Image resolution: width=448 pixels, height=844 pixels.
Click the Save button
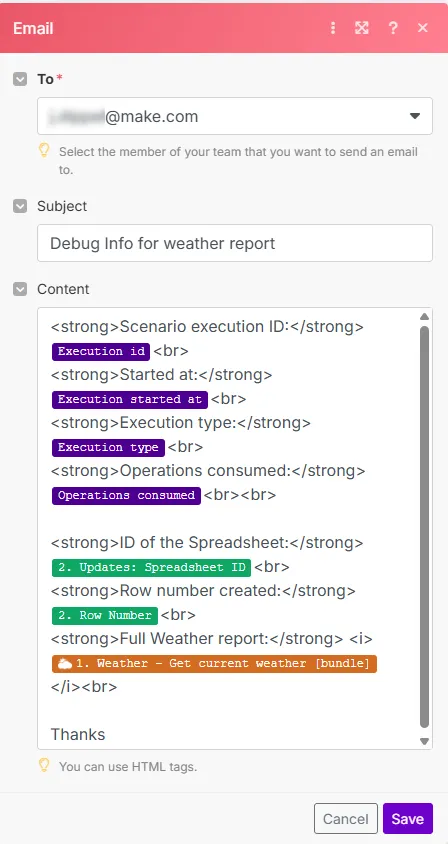pyautogui.click(x=408, y=819)
